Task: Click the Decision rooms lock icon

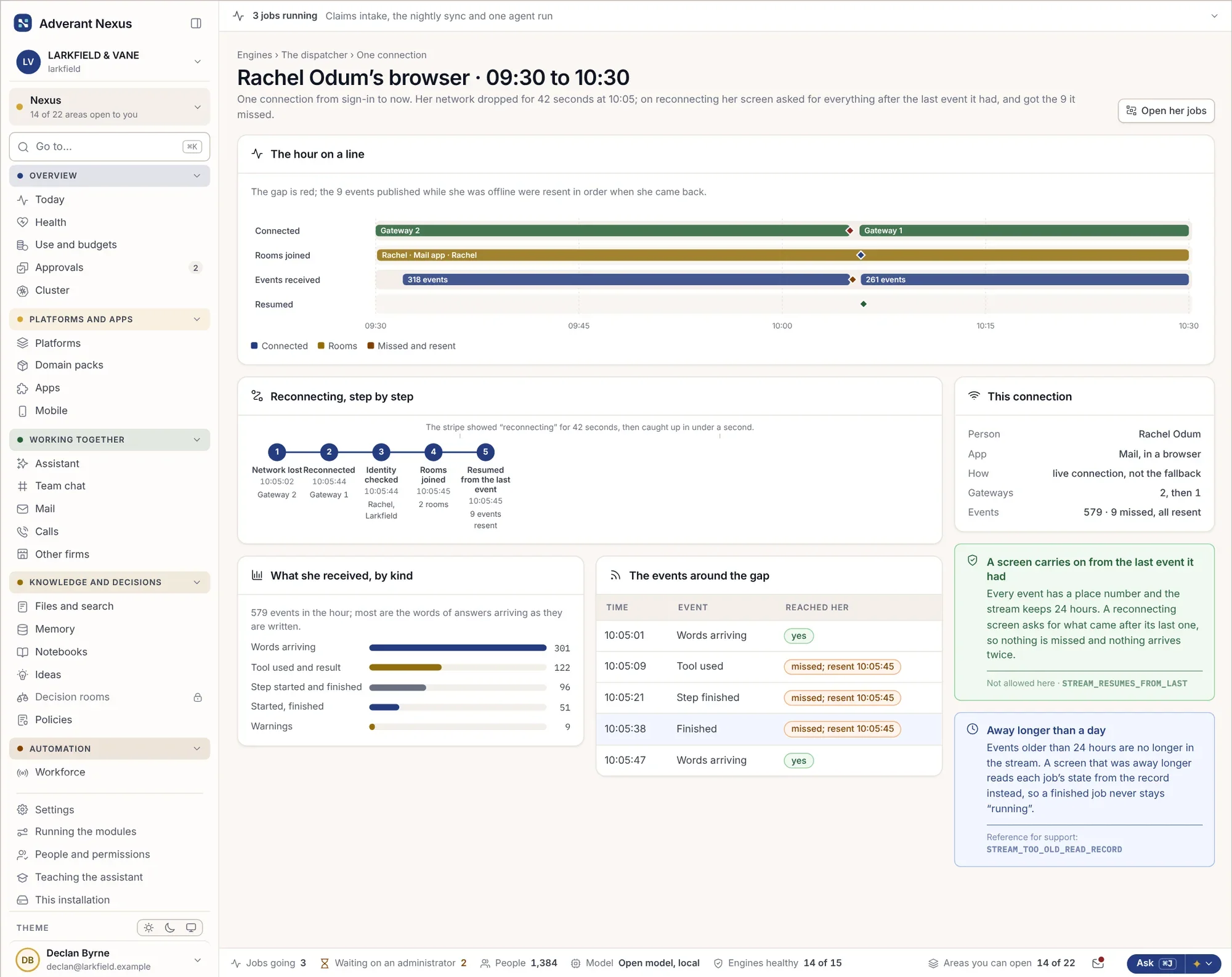Action: tap(198, 697)
